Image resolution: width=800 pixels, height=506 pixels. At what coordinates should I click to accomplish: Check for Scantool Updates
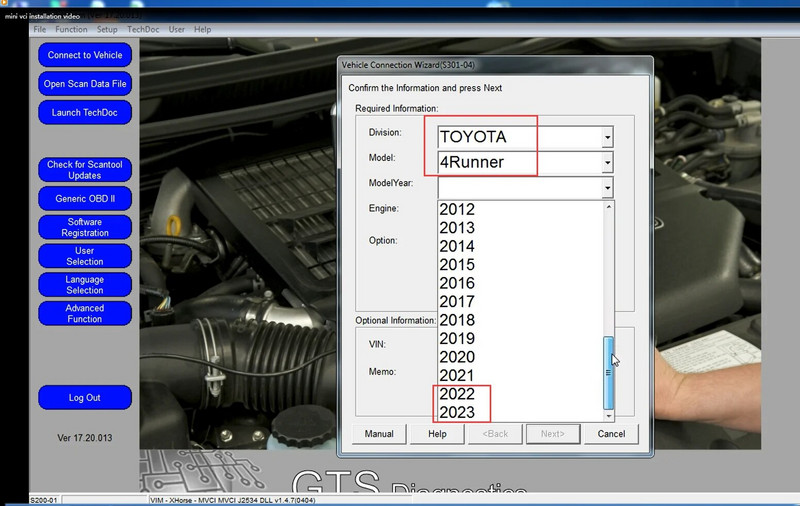tap(85, 170)
